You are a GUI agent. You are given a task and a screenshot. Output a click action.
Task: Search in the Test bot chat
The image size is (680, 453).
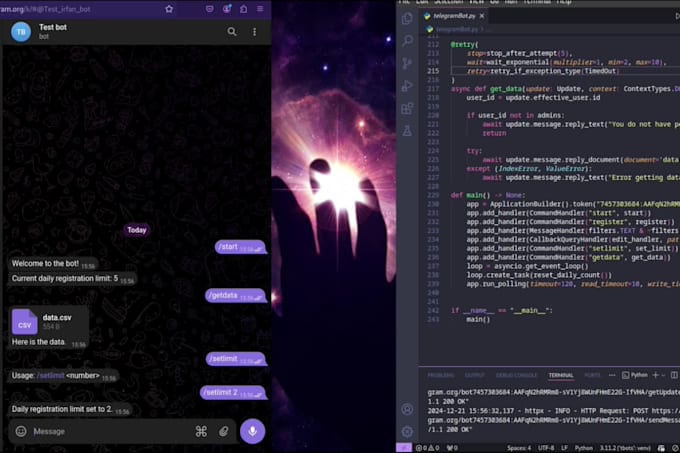point(232,32)
